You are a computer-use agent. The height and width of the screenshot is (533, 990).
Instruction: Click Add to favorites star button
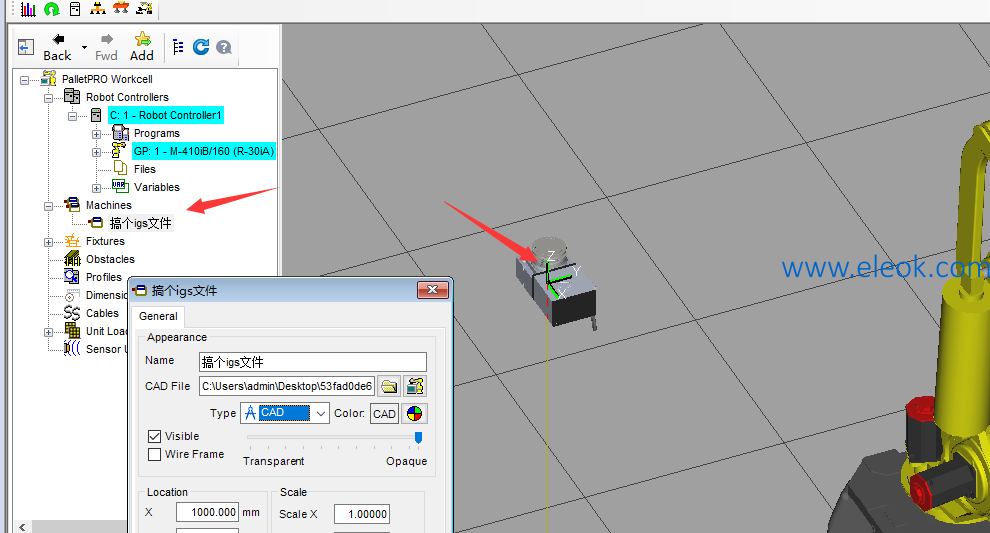(141, 47)
